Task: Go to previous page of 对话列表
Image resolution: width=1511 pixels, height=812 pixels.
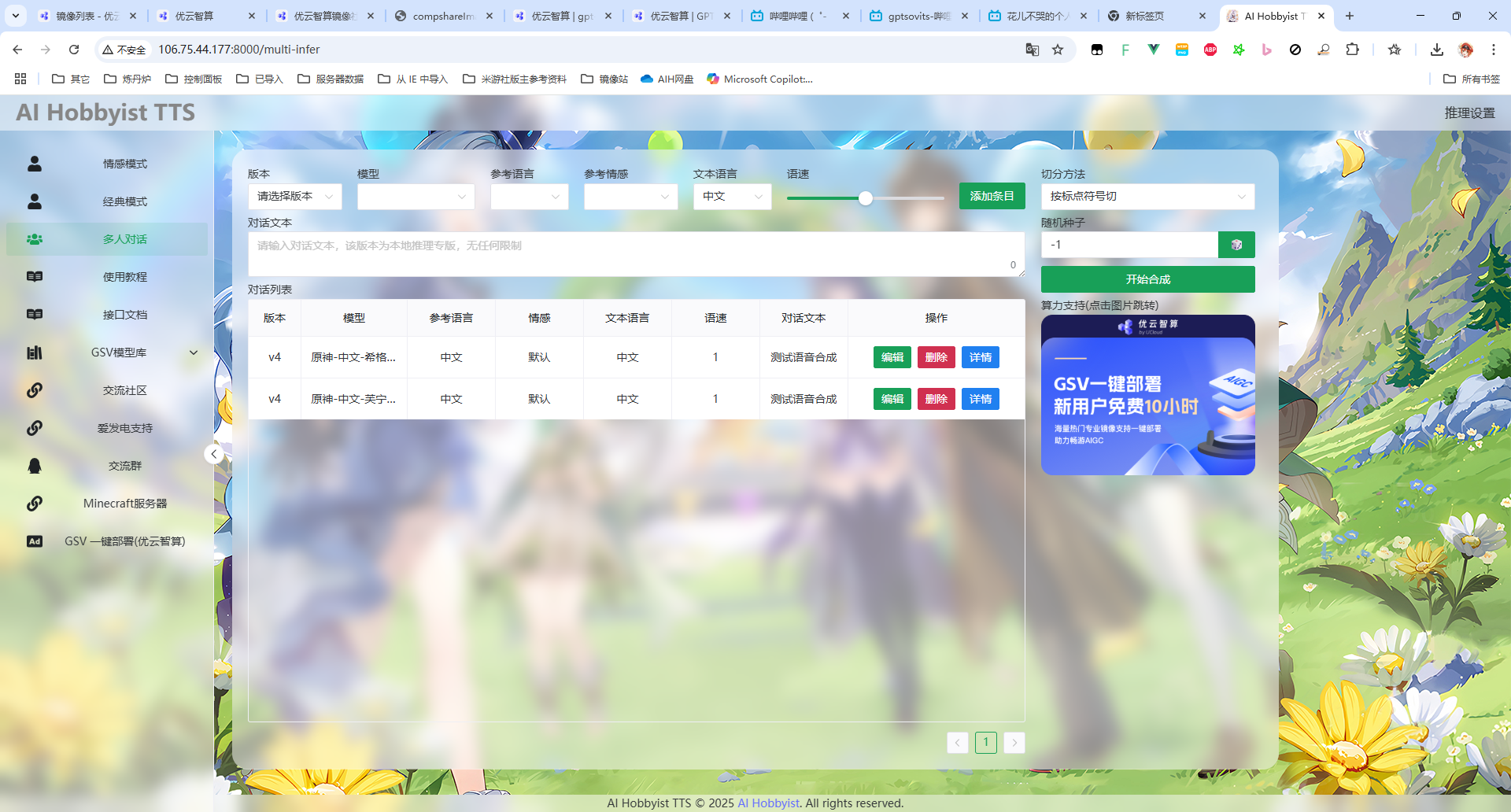Action: point(958,743)
